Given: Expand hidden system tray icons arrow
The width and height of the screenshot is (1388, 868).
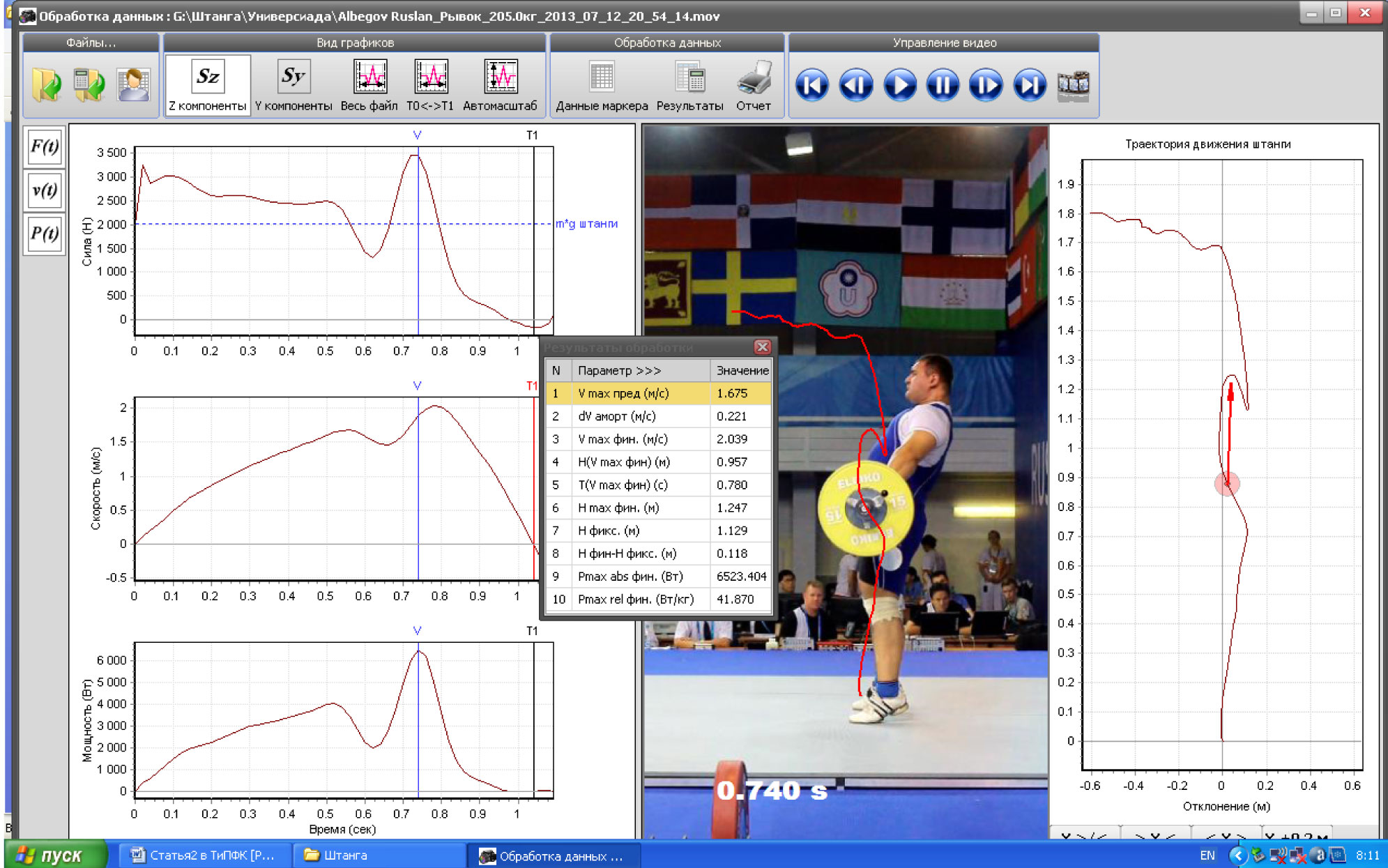Looking at the screenshot, I should (x=1237, y=855).
